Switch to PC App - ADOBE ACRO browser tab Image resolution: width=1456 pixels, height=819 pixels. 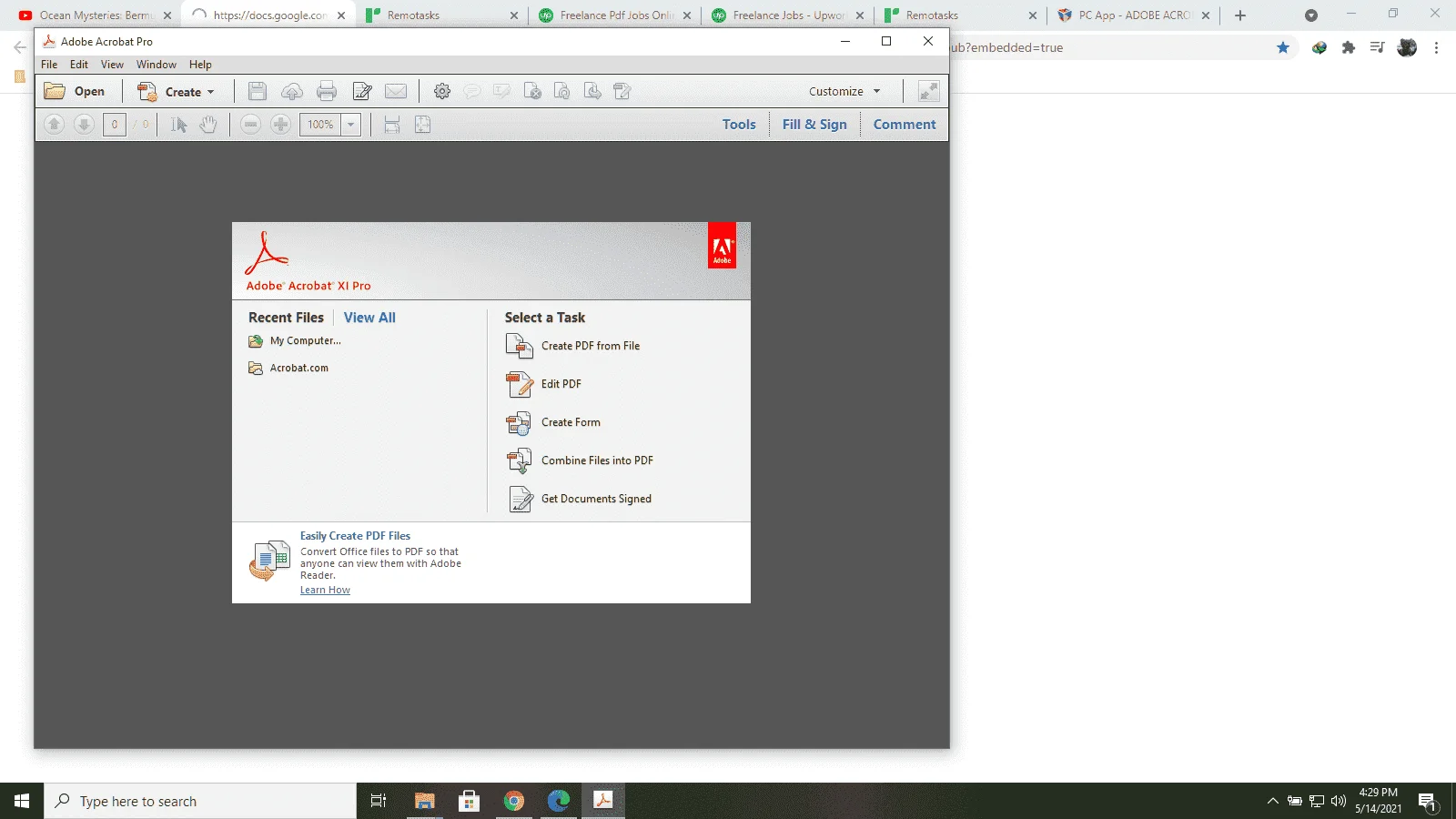(1133, 15)
